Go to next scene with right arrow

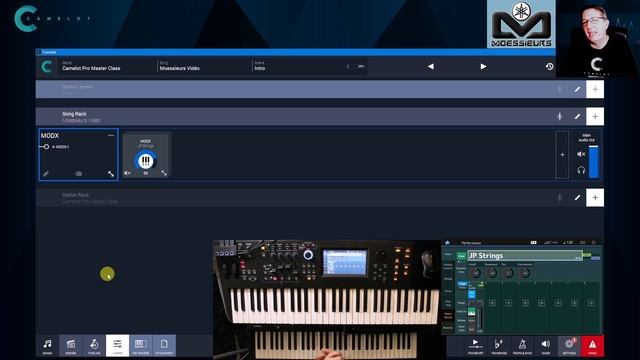[x=483, y=66]
